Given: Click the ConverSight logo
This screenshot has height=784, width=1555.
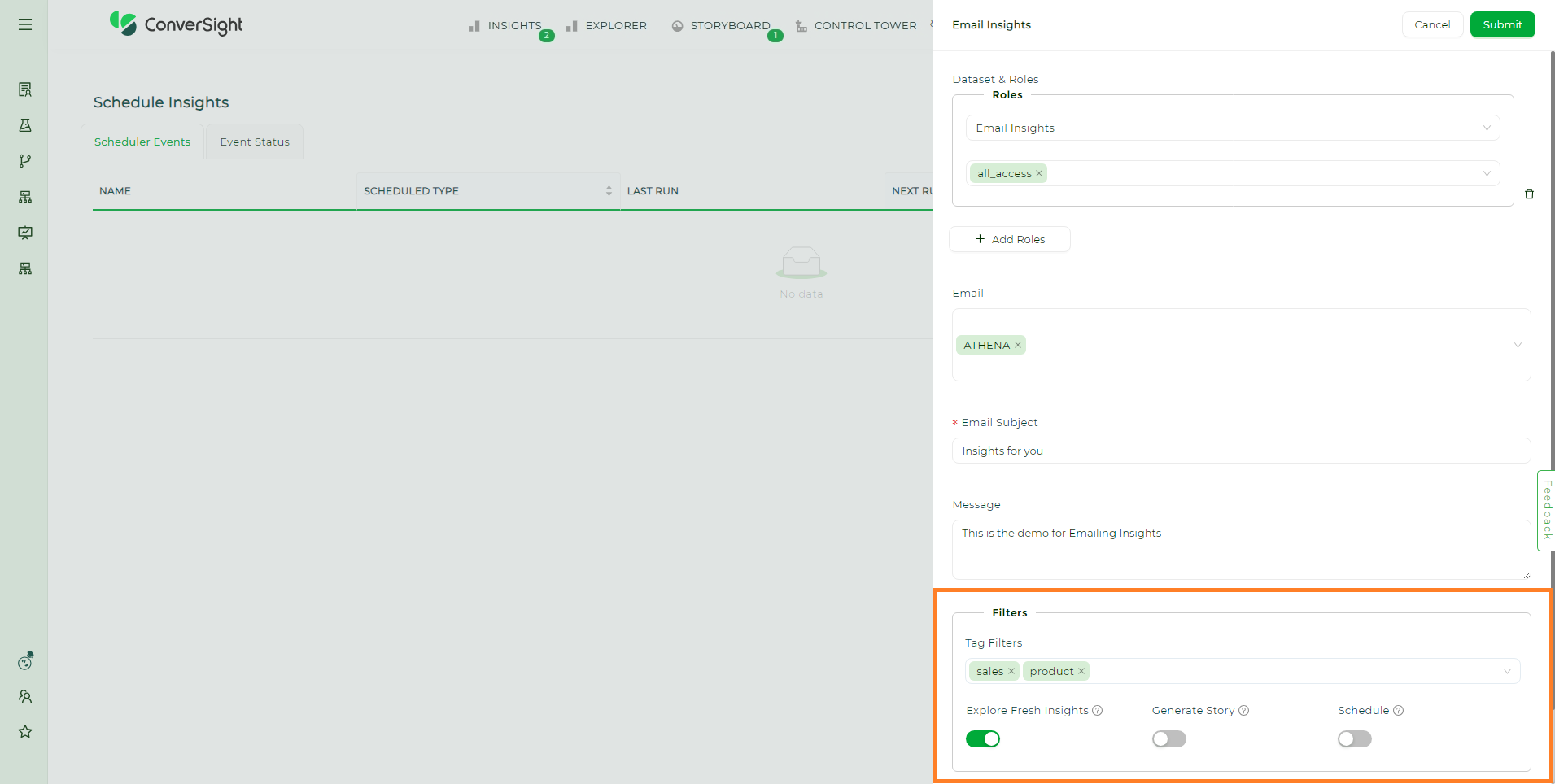Looking at the screenshot, I should tap(177, 24).
